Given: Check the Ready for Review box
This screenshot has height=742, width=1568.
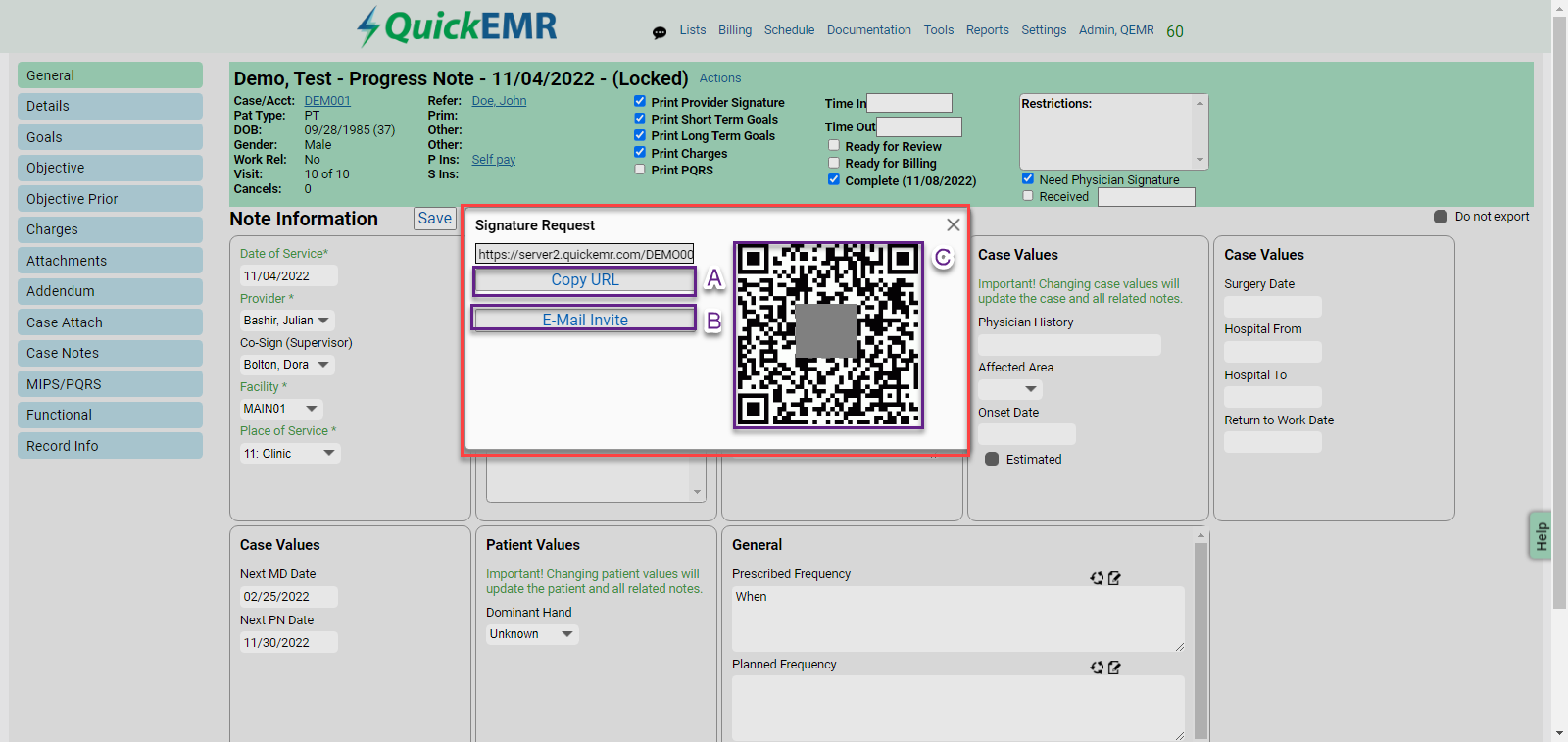Looking at the screenshot, I should click(834, 145).
